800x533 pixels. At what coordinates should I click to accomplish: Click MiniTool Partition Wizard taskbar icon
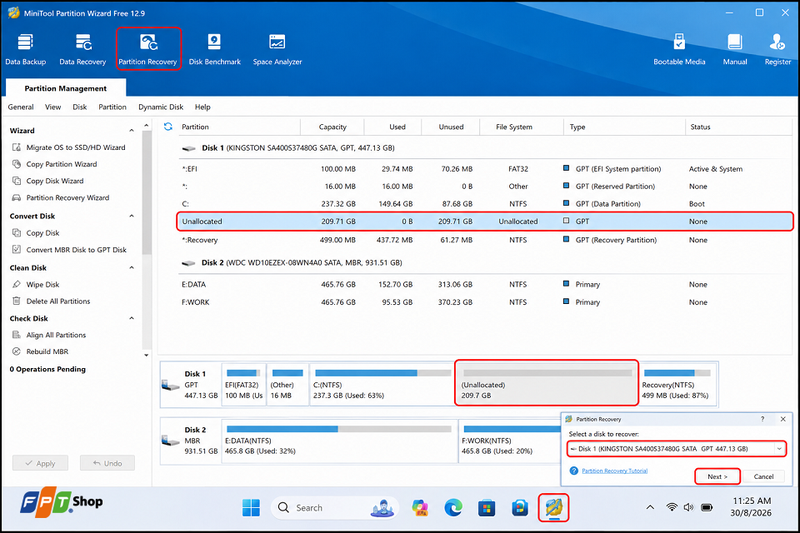(x=554, y=508)
